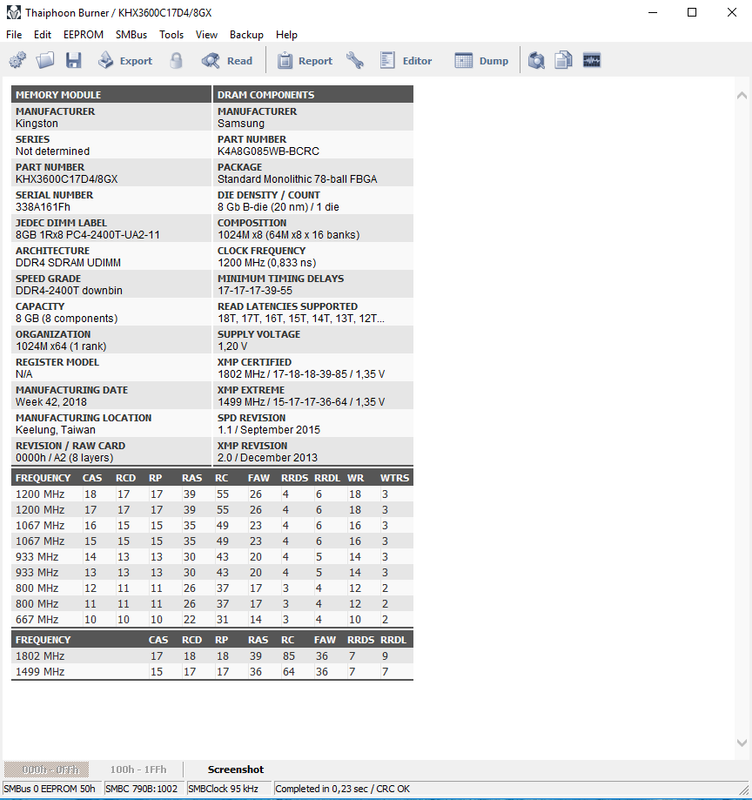The image size is (752, 800).
Task: Click SPD revision 1.1 / September 2015
Action: coord(269,430)
